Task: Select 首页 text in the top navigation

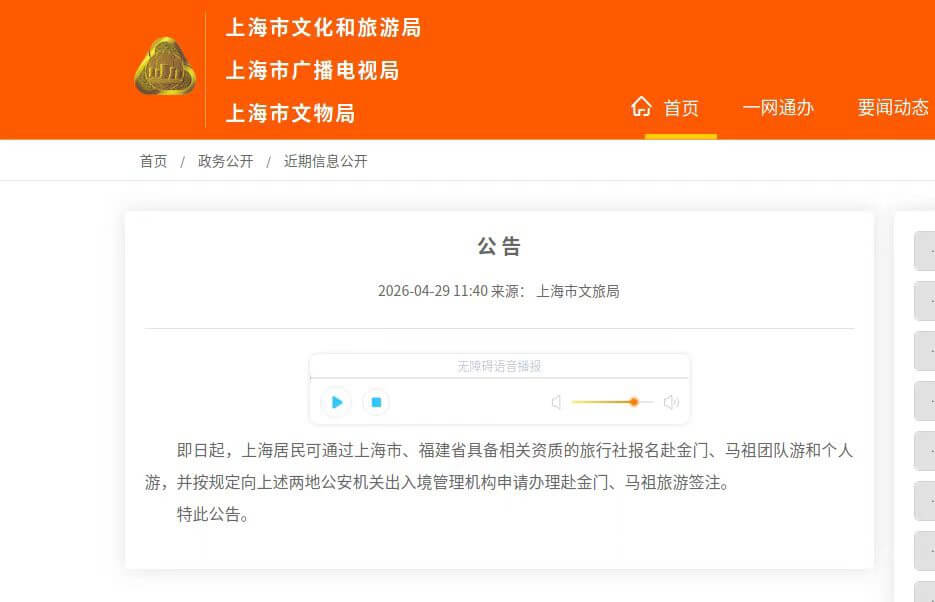Action: click(x=682, y=108)
